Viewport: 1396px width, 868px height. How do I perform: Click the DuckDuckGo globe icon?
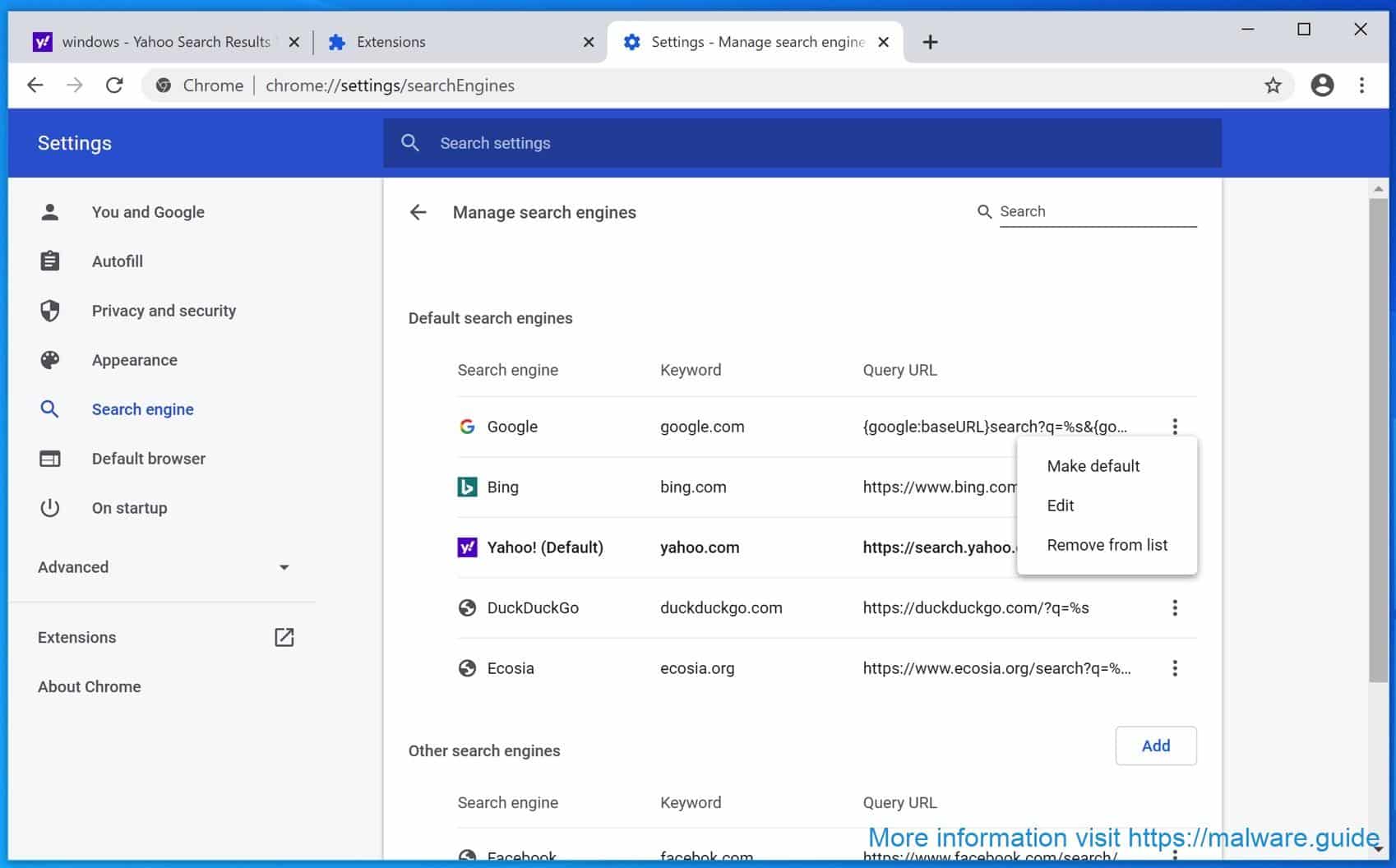(x=467, y=607)
